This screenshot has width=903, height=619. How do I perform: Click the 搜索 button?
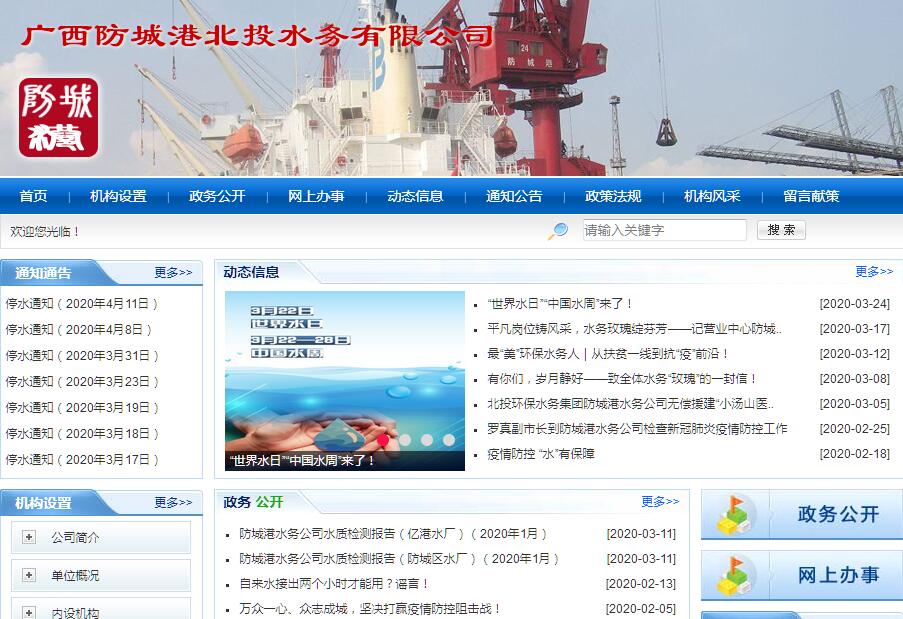click(781, 230)
